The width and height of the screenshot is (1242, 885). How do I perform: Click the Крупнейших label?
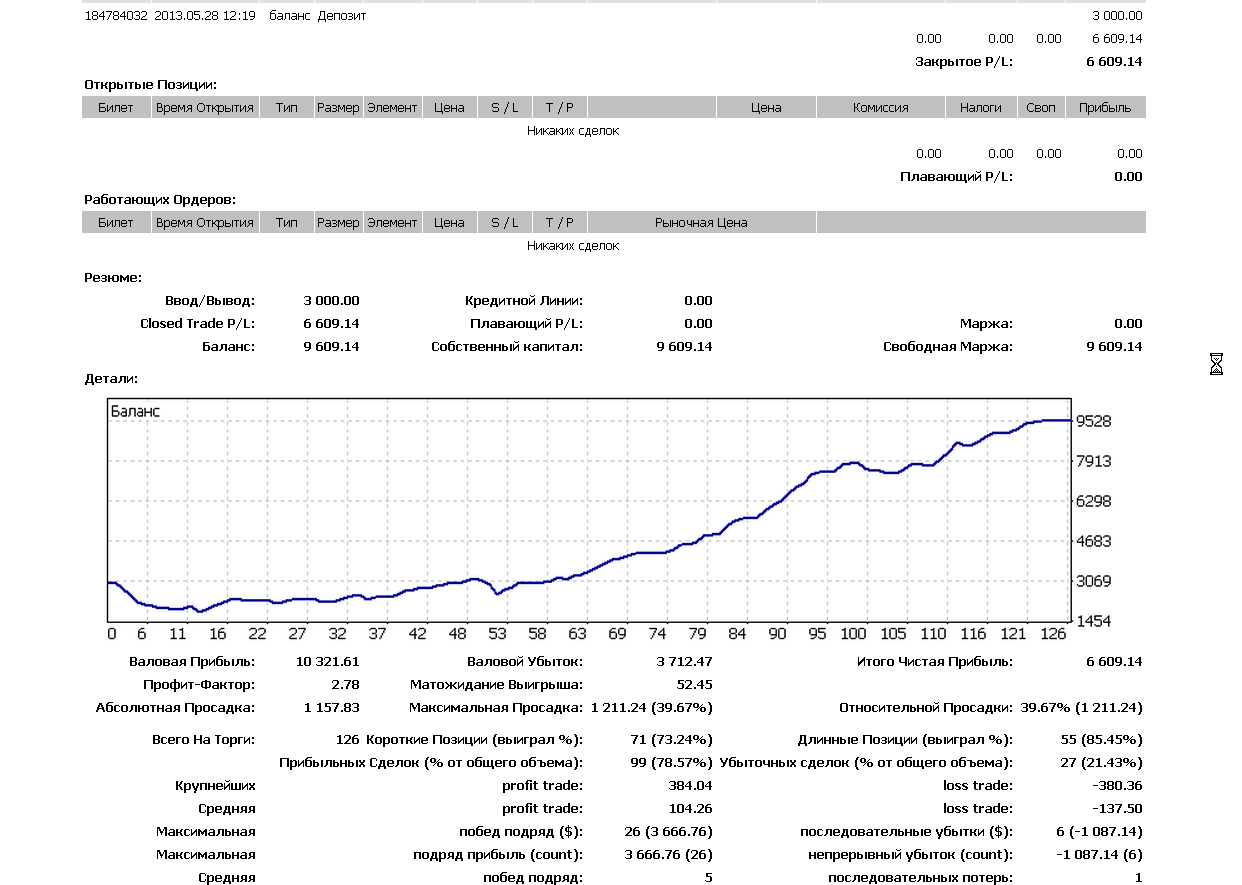[215, 785]
